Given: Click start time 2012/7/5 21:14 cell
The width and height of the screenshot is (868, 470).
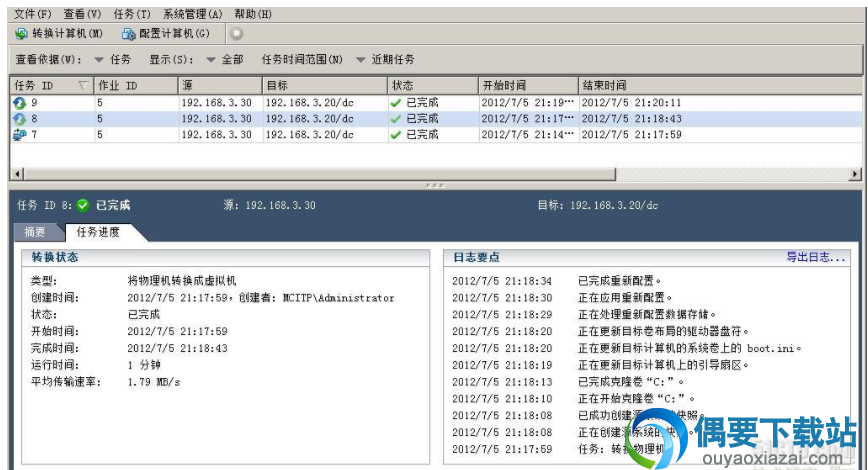Looking at the screenshot, I should pos(528,135).
